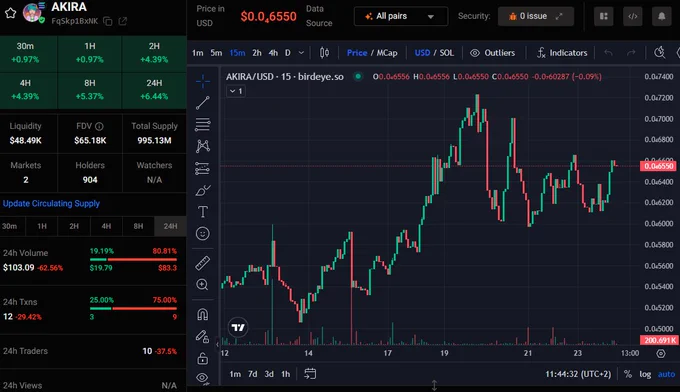Toggle stay in drawing mode
The width and height of the screenshot is (680, 392).
(x=203, y=336)
